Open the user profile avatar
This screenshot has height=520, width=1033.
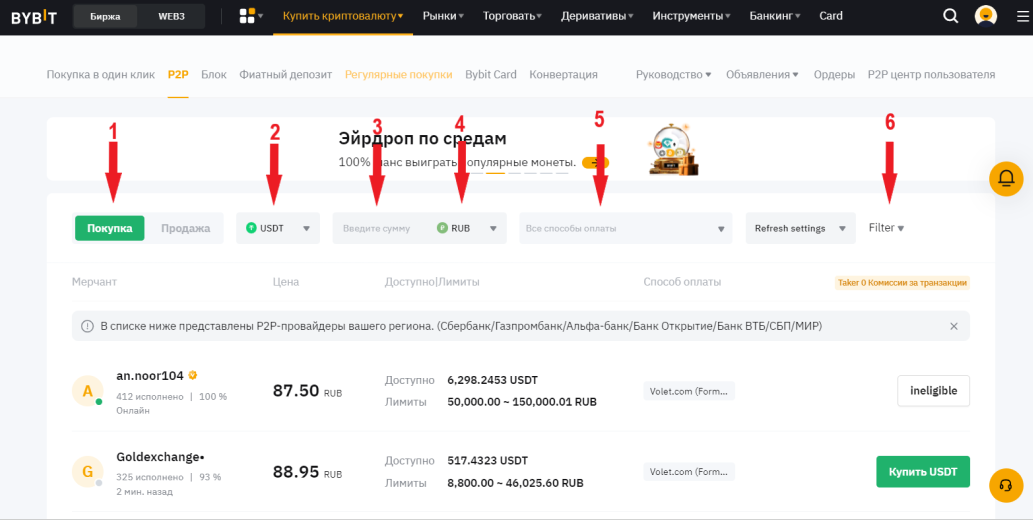[986, 16]
